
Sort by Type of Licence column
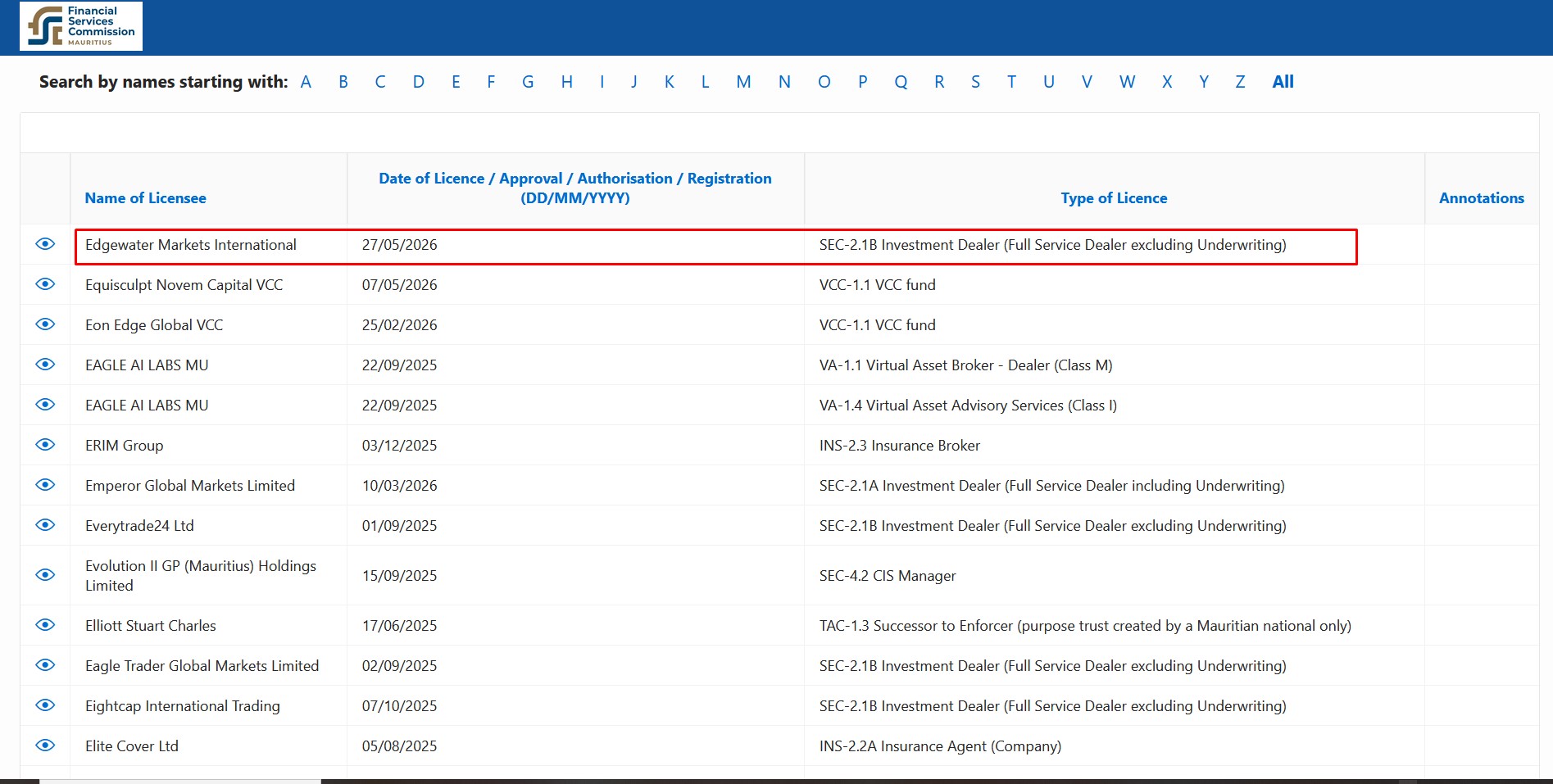pyautogui.click(x=1114, y=198)
